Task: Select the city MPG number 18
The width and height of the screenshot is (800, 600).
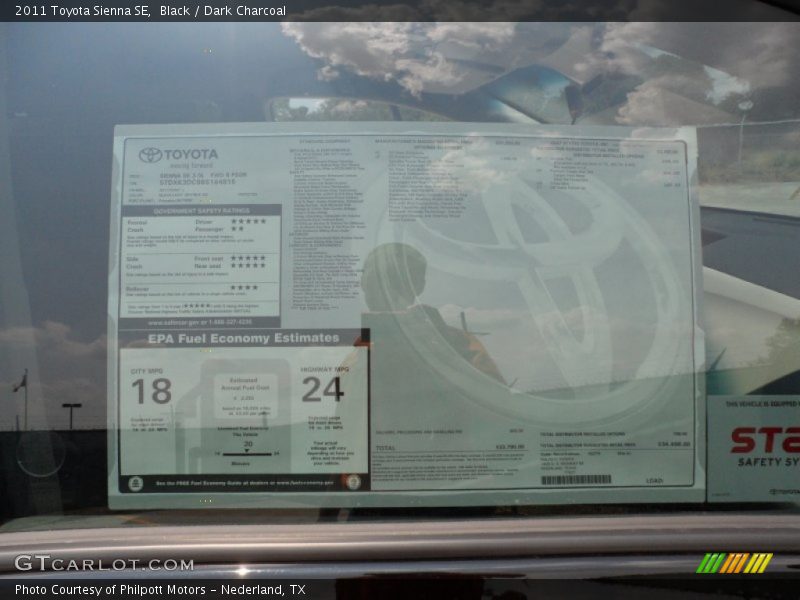Action: point(151,390)
